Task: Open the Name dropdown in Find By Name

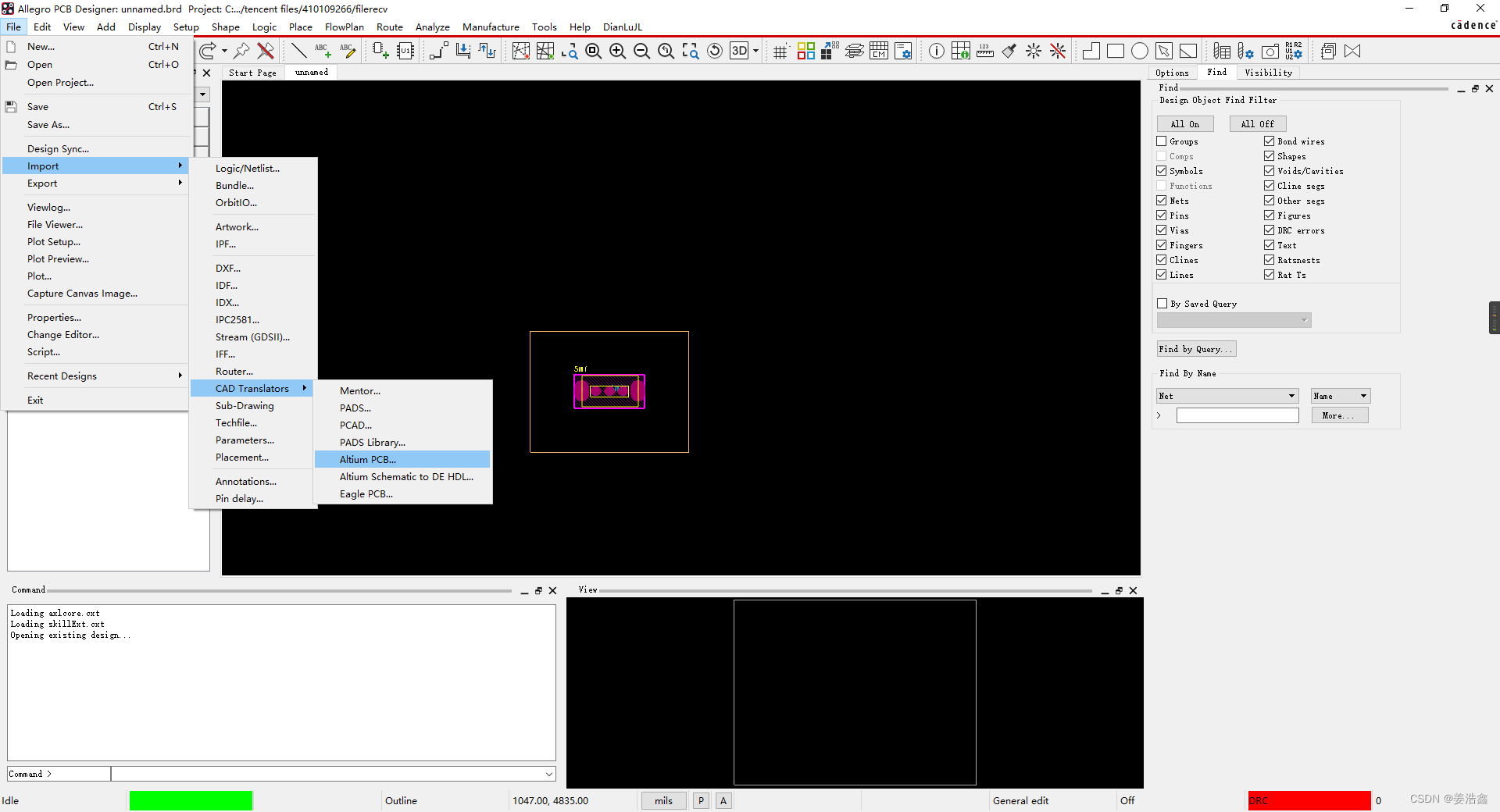Action: [1341, 396]
